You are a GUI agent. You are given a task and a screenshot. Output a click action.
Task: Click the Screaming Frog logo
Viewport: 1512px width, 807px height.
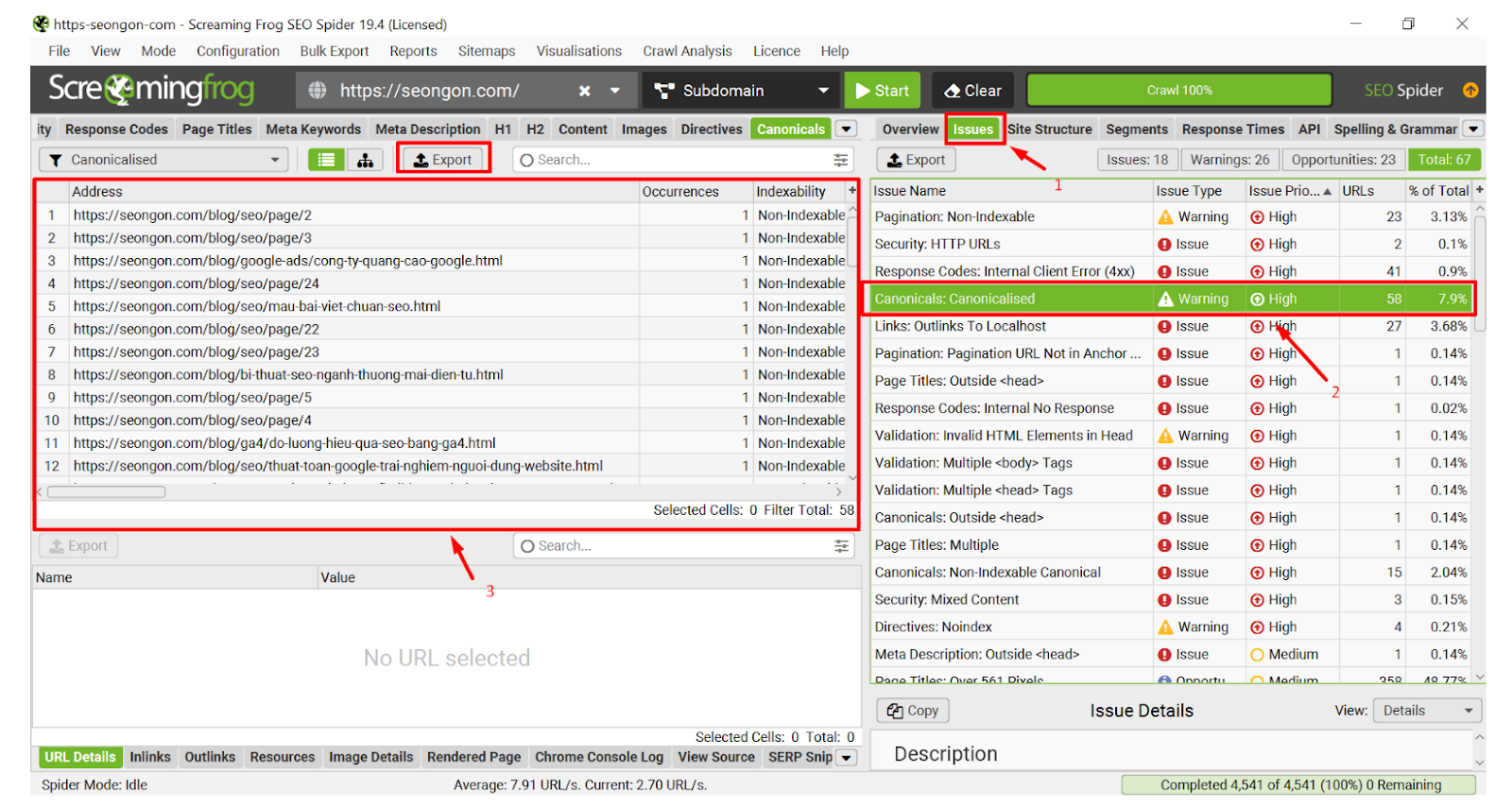click(151, 90)
